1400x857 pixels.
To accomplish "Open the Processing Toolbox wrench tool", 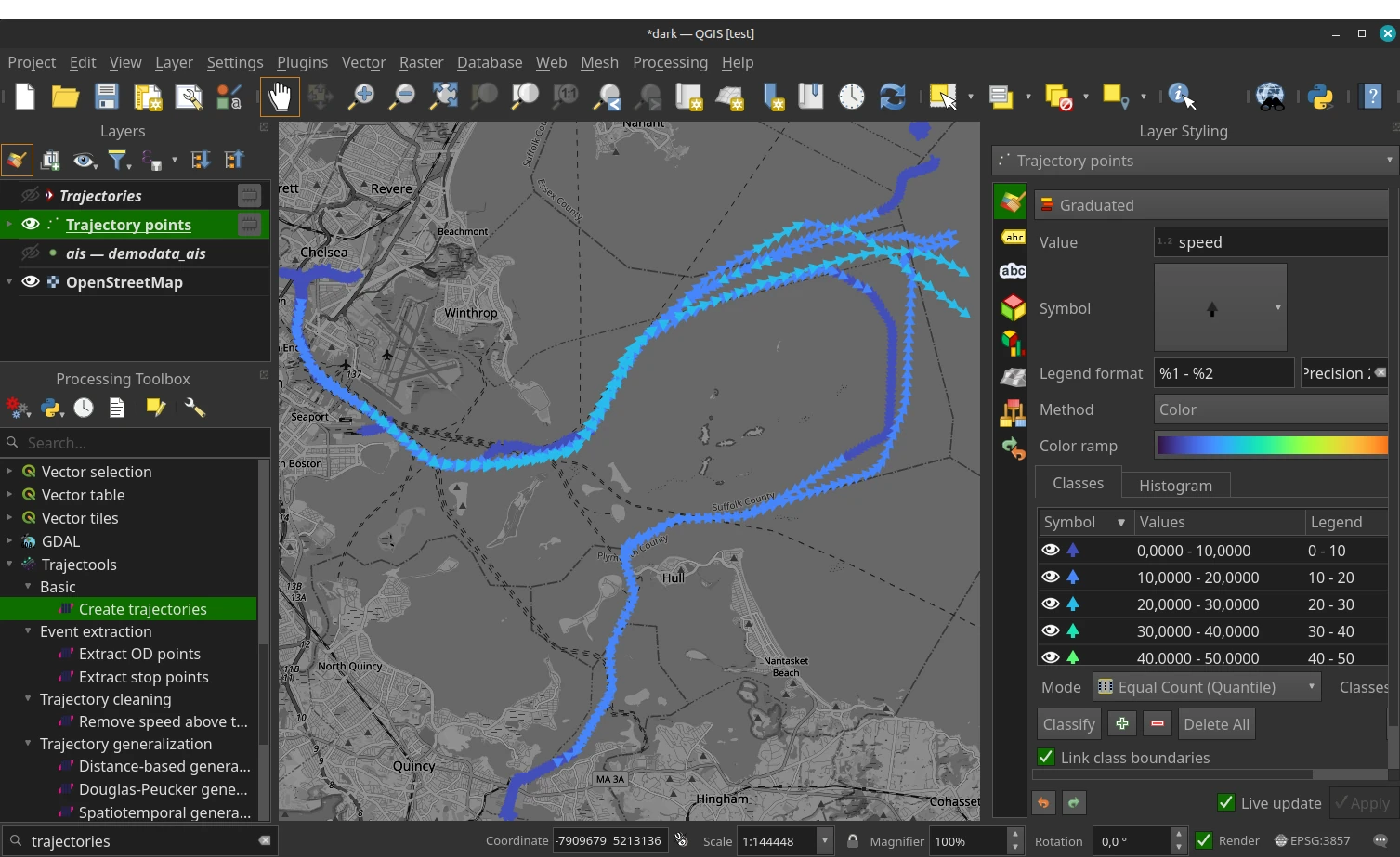I will [x=194, y=407].
